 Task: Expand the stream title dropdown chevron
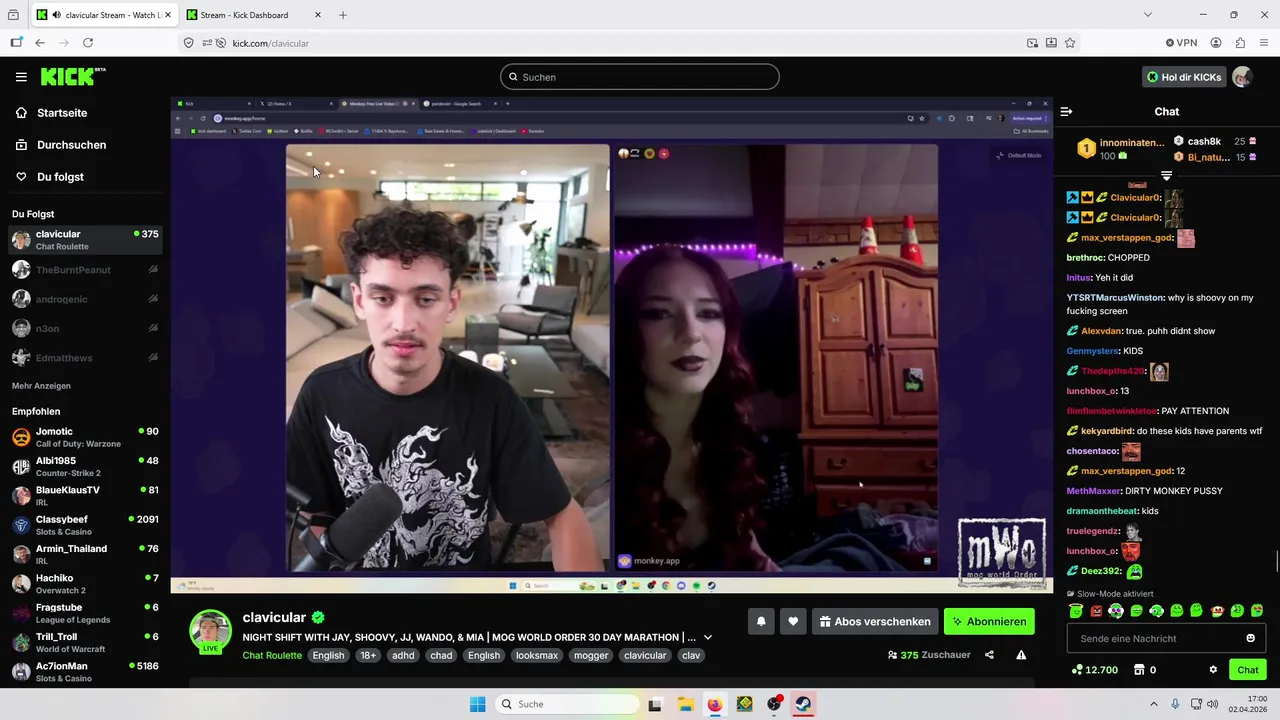pos(708,637)
